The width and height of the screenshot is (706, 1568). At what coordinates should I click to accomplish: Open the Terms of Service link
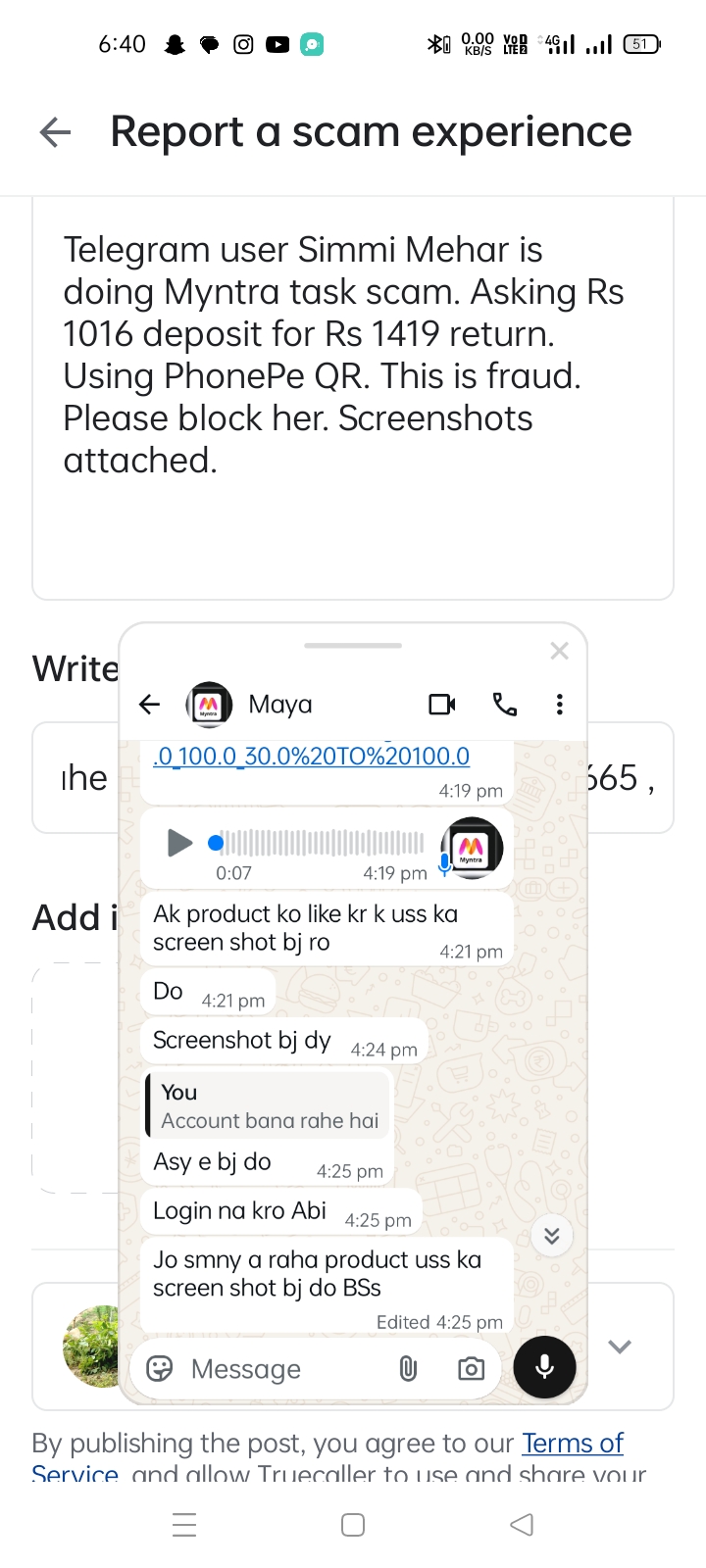point(573,1444)
